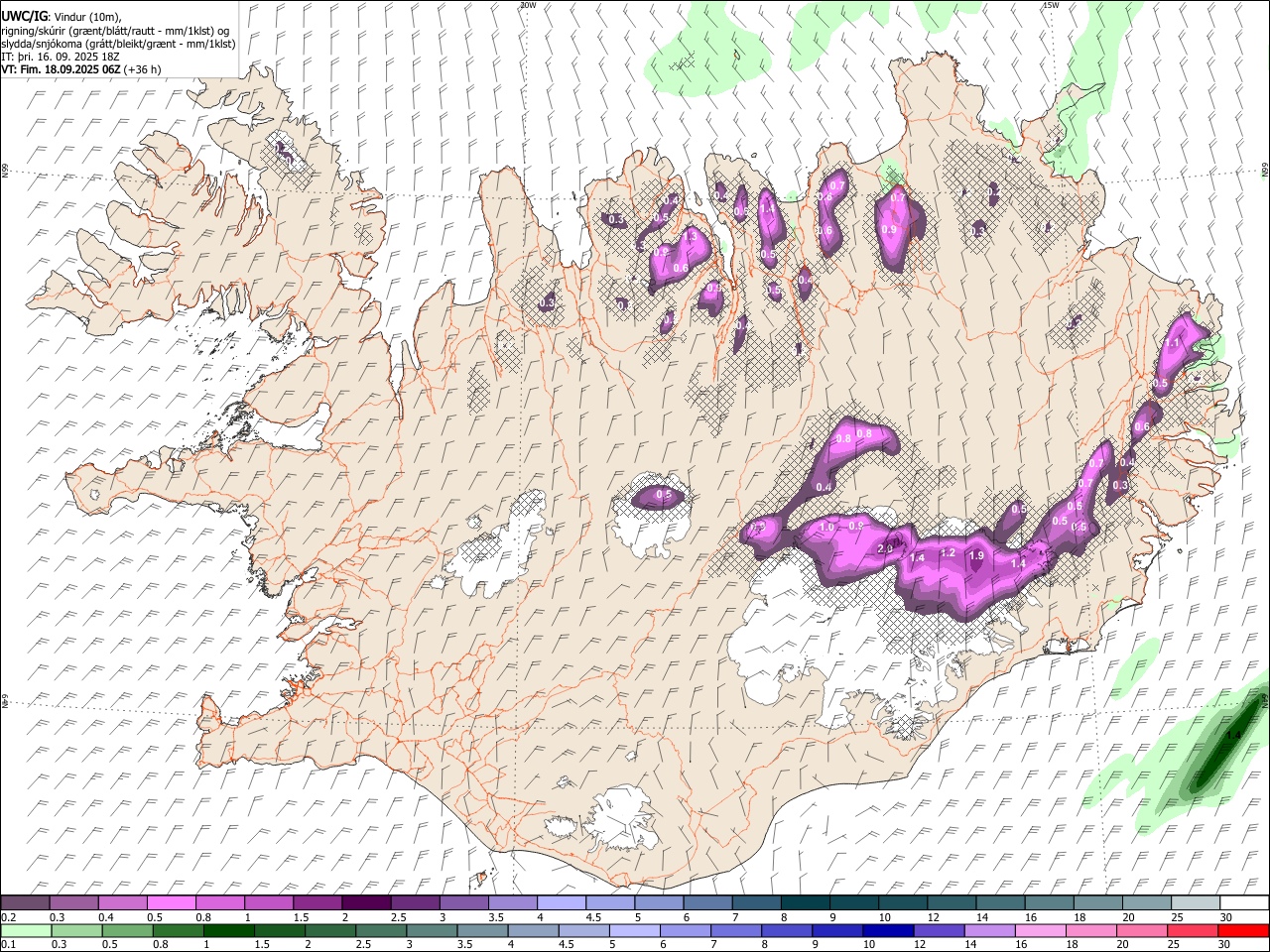
Task: Click the lower legend swatch between 2 and 2.5
Action: pyautogui.click(x=330, y=930)
